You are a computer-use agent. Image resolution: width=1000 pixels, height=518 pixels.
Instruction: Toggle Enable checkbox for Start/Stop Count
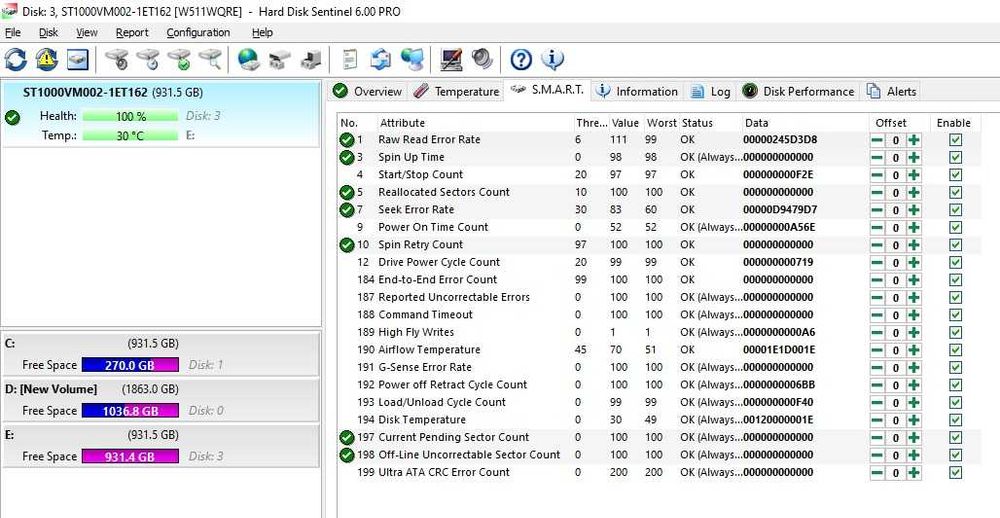point(955,175)
